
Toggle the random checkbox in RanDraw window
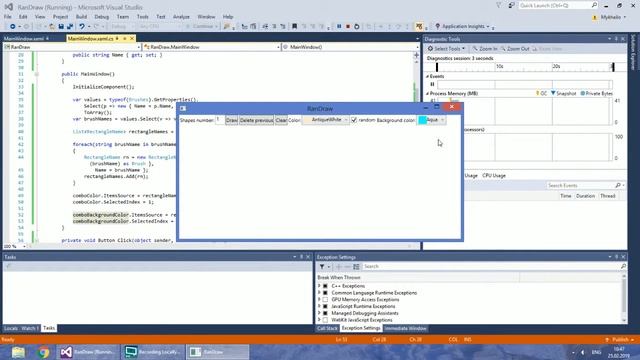click(x=354, y=120)
